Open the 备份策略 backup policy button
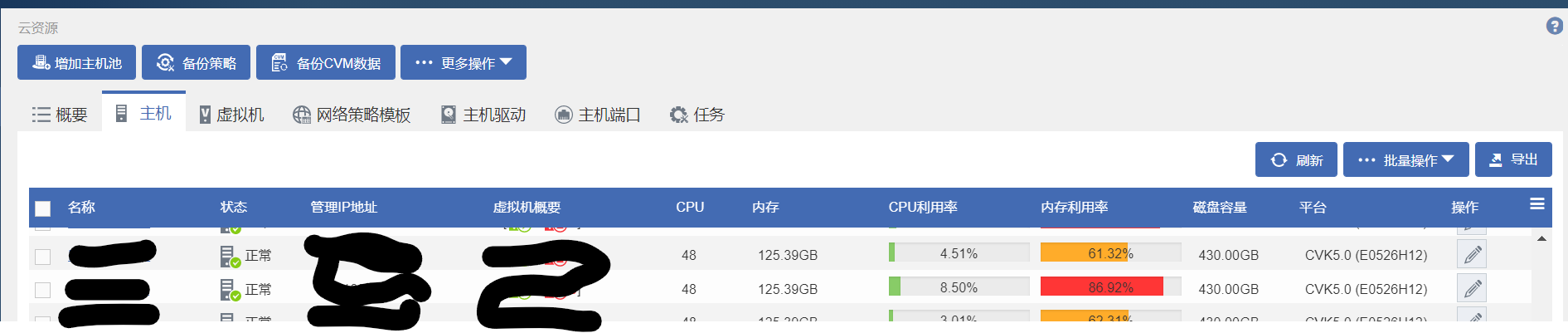Viewport: 1568px width, 333px height. click(x=196, y=63)
